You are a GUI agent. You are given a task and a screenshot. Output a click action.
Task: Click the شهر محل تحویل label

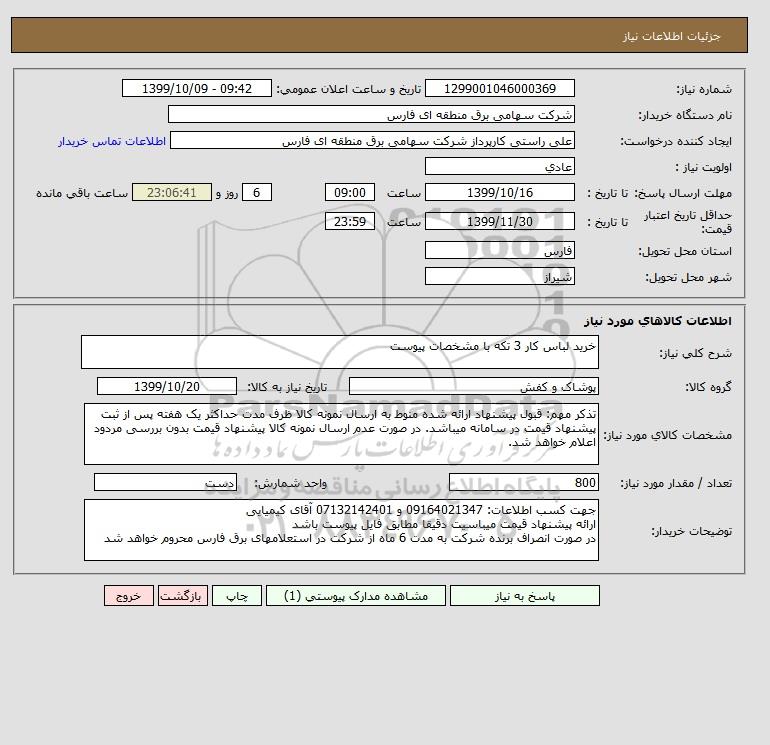click(x=688, y=277)
